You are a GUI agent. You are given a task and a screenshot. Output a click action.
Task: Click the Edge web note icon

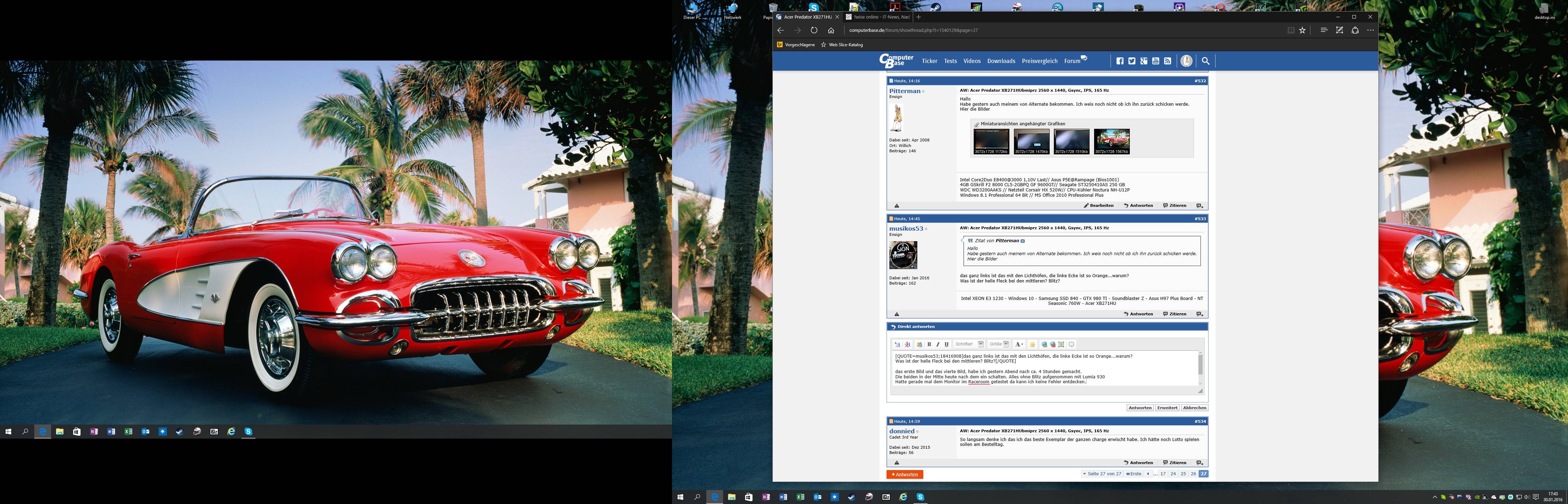pos(1340,30)
